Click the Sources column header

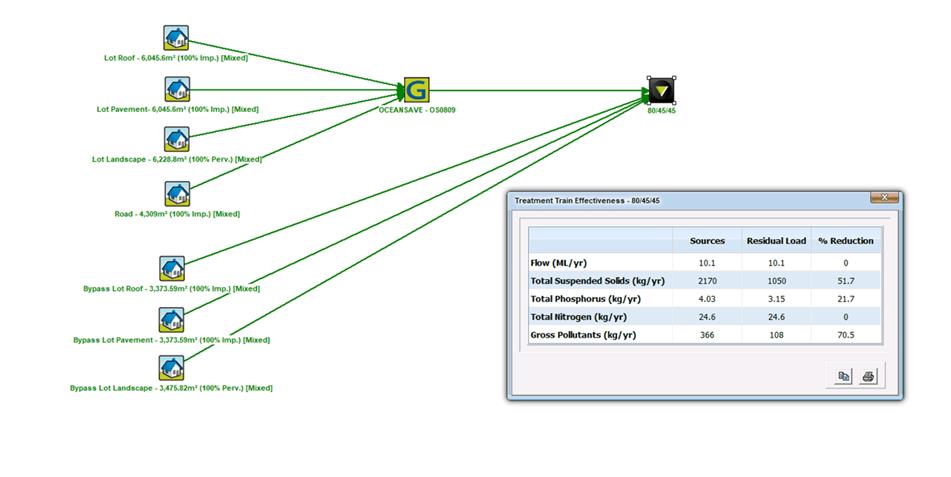point(707,241)
